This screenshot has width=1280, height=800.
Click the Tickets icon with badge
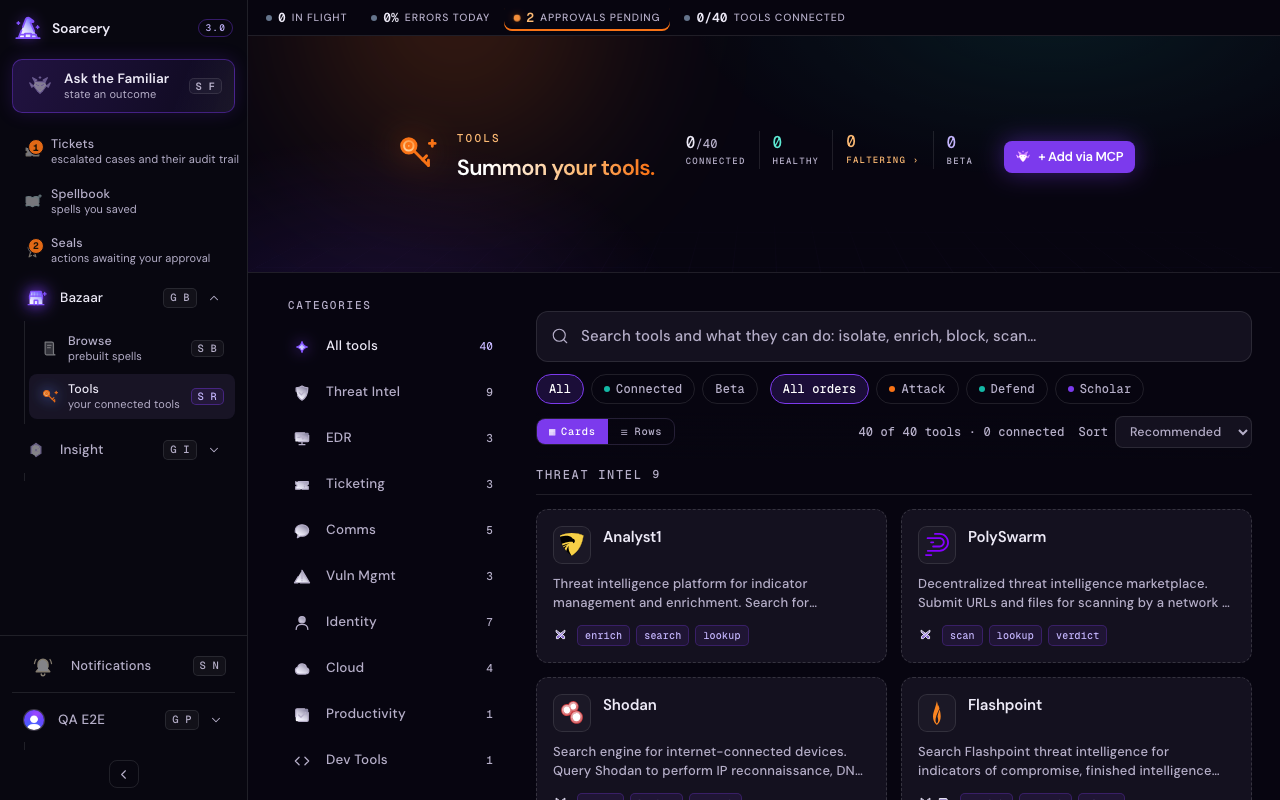[33, 150]
